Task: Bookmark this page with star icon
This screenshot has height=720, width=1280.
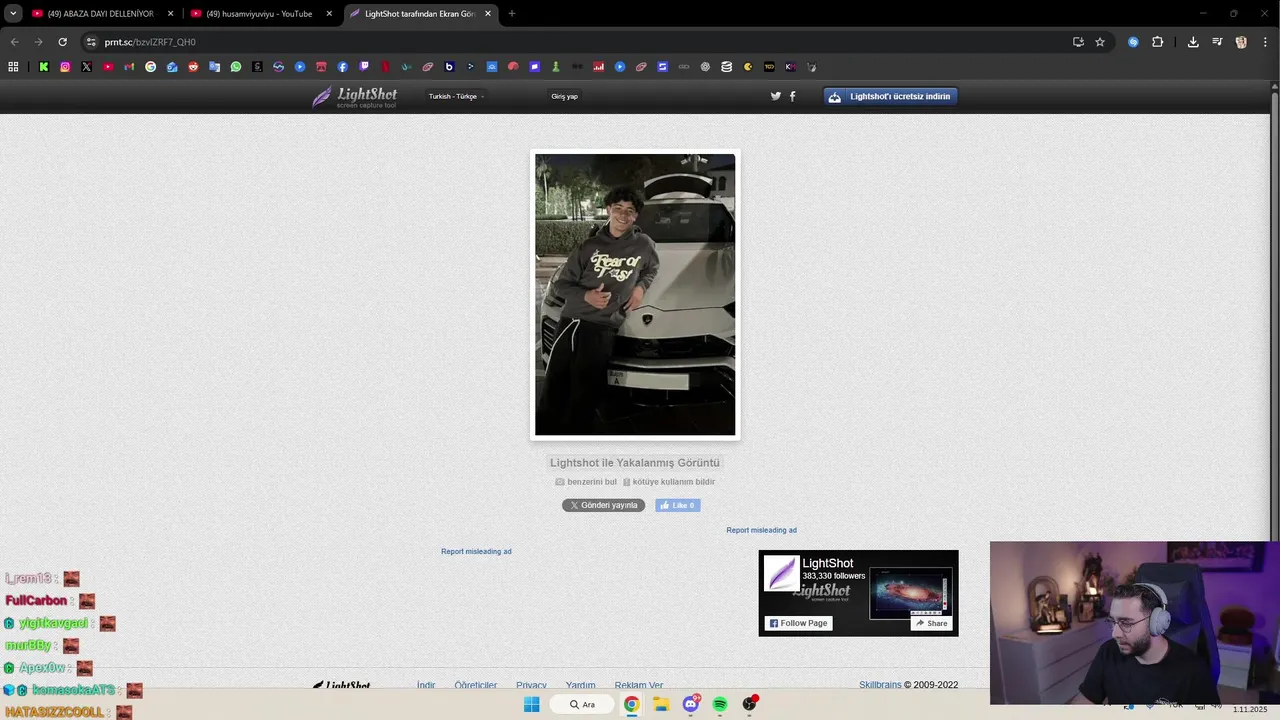Action: (1100, 42)
